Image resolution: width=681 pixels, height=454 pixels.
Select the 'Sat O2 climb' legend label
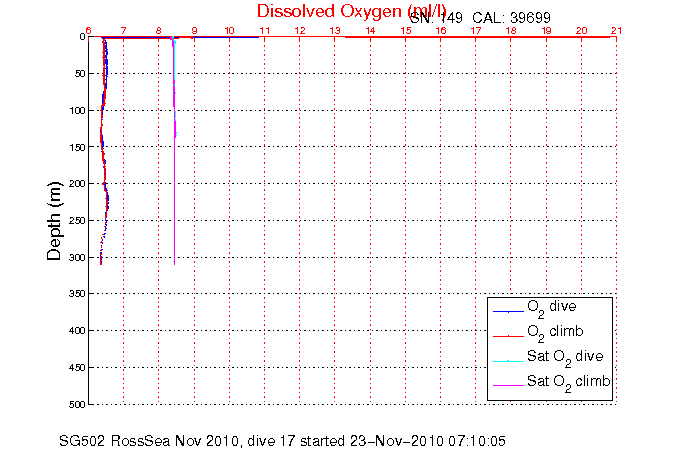point(568,382)
